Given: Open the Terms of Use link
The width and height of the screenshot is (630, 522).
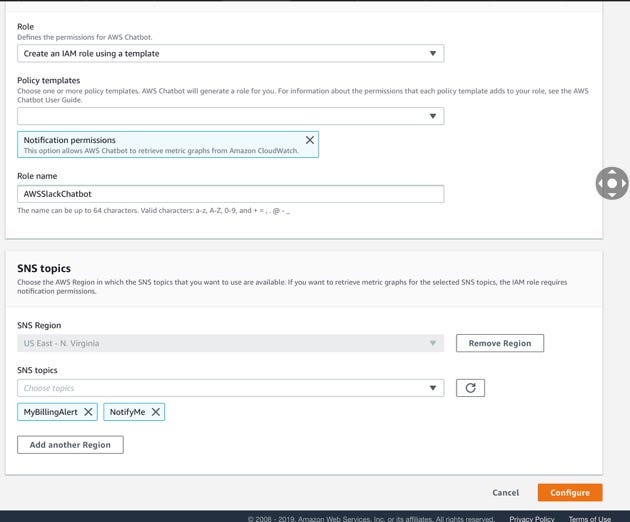Looking at the screenshot, I should (x=589, y=519).
